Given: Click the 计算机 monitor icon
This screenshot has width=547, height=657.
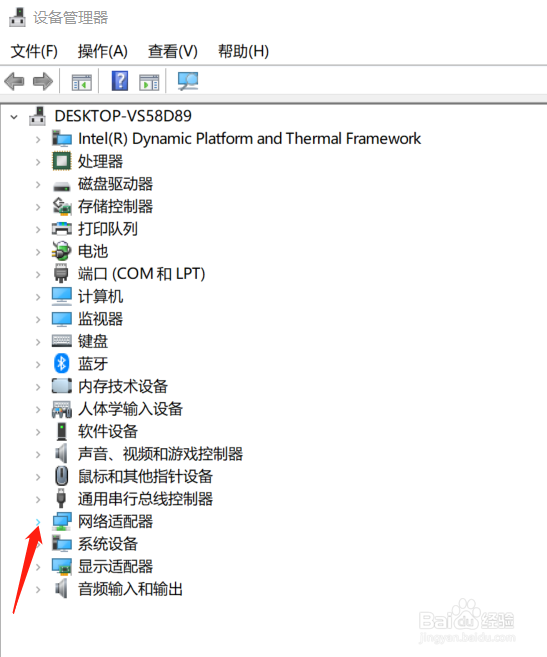Looking at the screenshot, I should (x=62, y=296).
